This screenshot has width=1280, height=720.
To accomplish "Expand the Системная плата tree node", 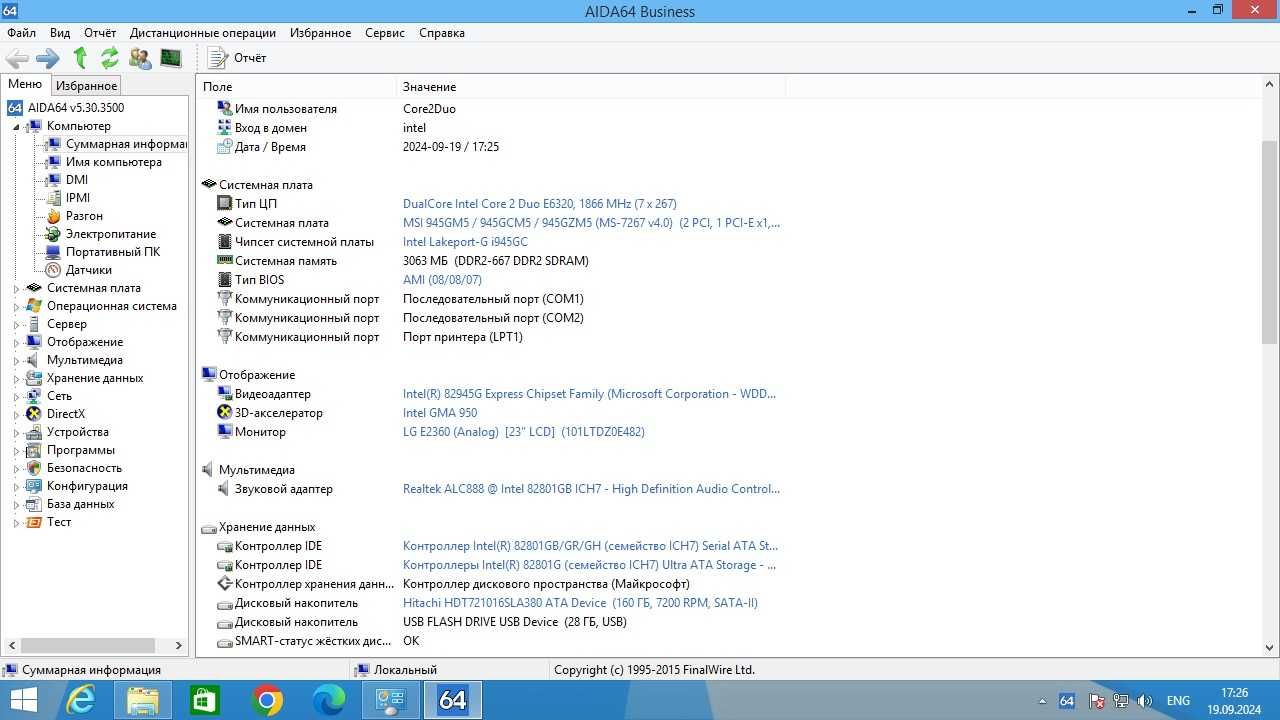I will (x=16, y=288).
